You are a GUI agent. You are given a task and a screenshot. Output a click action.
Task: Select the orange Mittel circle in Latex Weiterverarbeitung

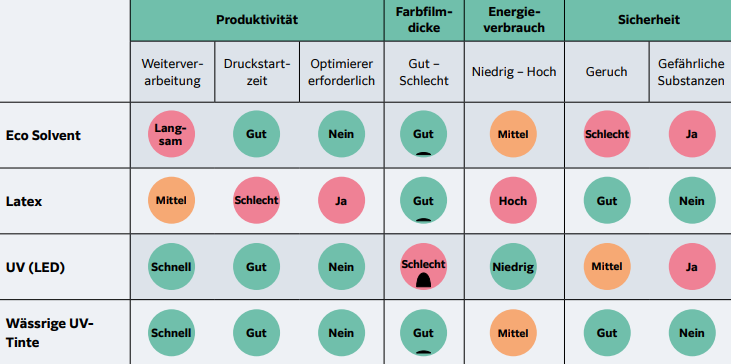tap(172, 200)
